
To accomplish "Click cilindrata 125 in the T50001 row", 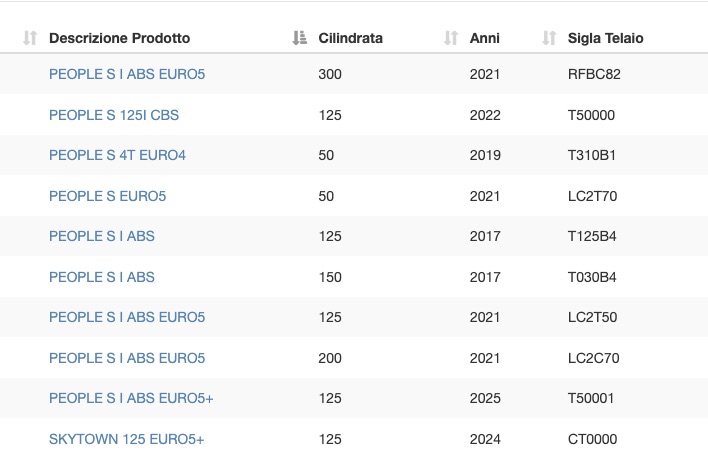I will pos(330,398).
